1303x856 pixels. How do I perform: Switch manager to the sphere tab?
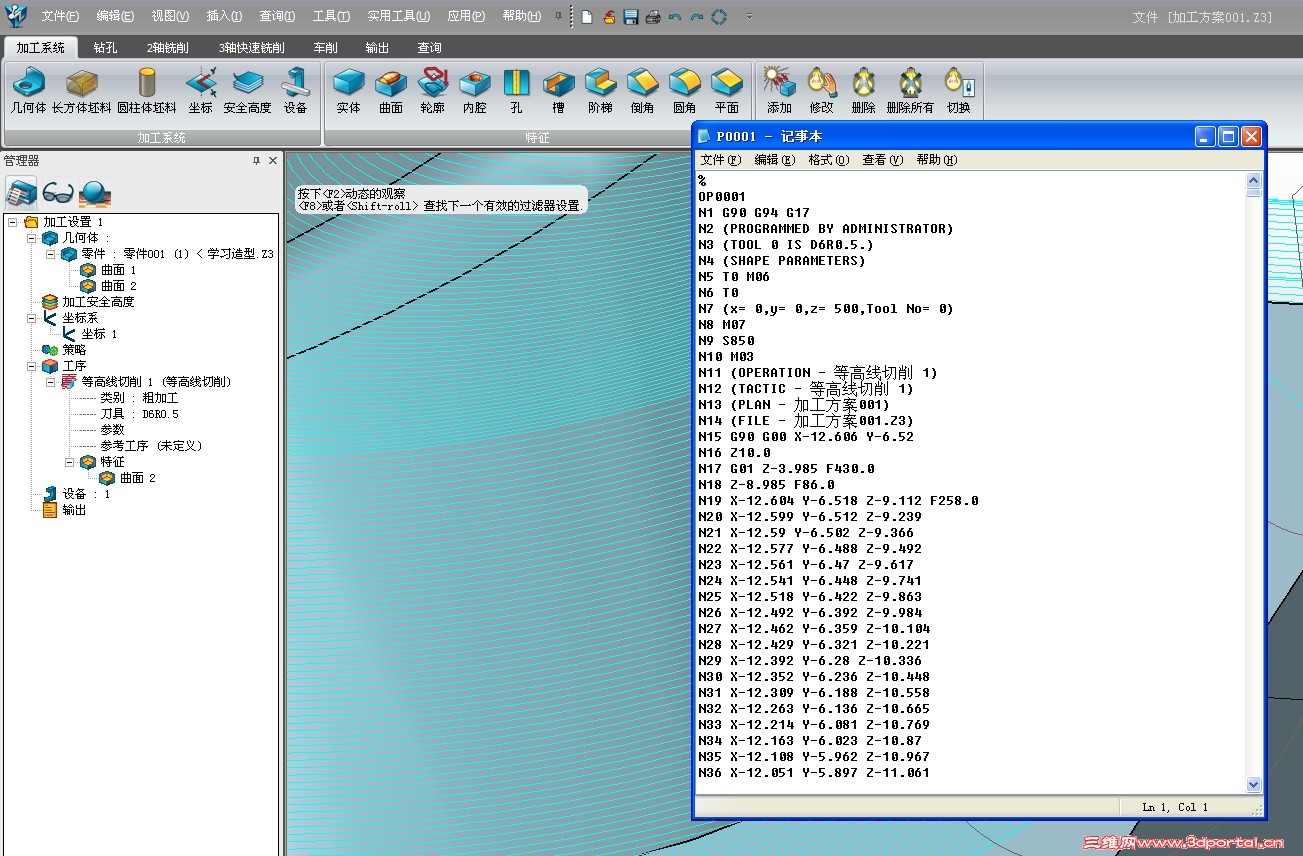[95, 192]
